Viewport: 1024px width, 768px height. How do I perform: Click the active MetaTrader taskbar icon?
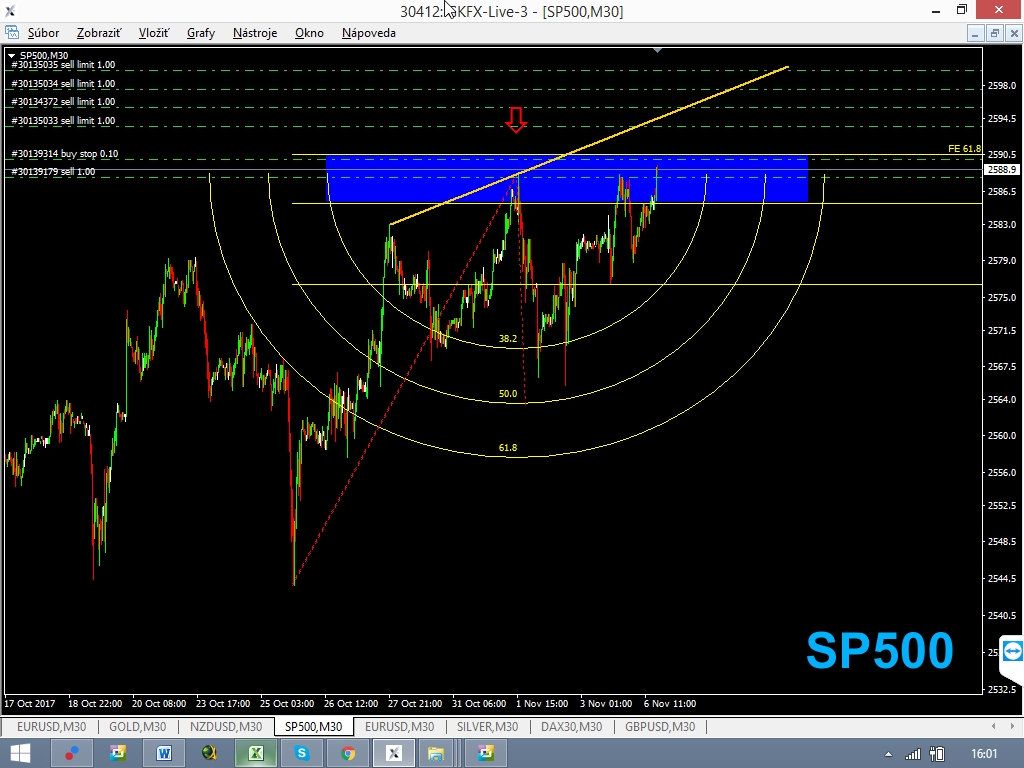coord(393,754)
